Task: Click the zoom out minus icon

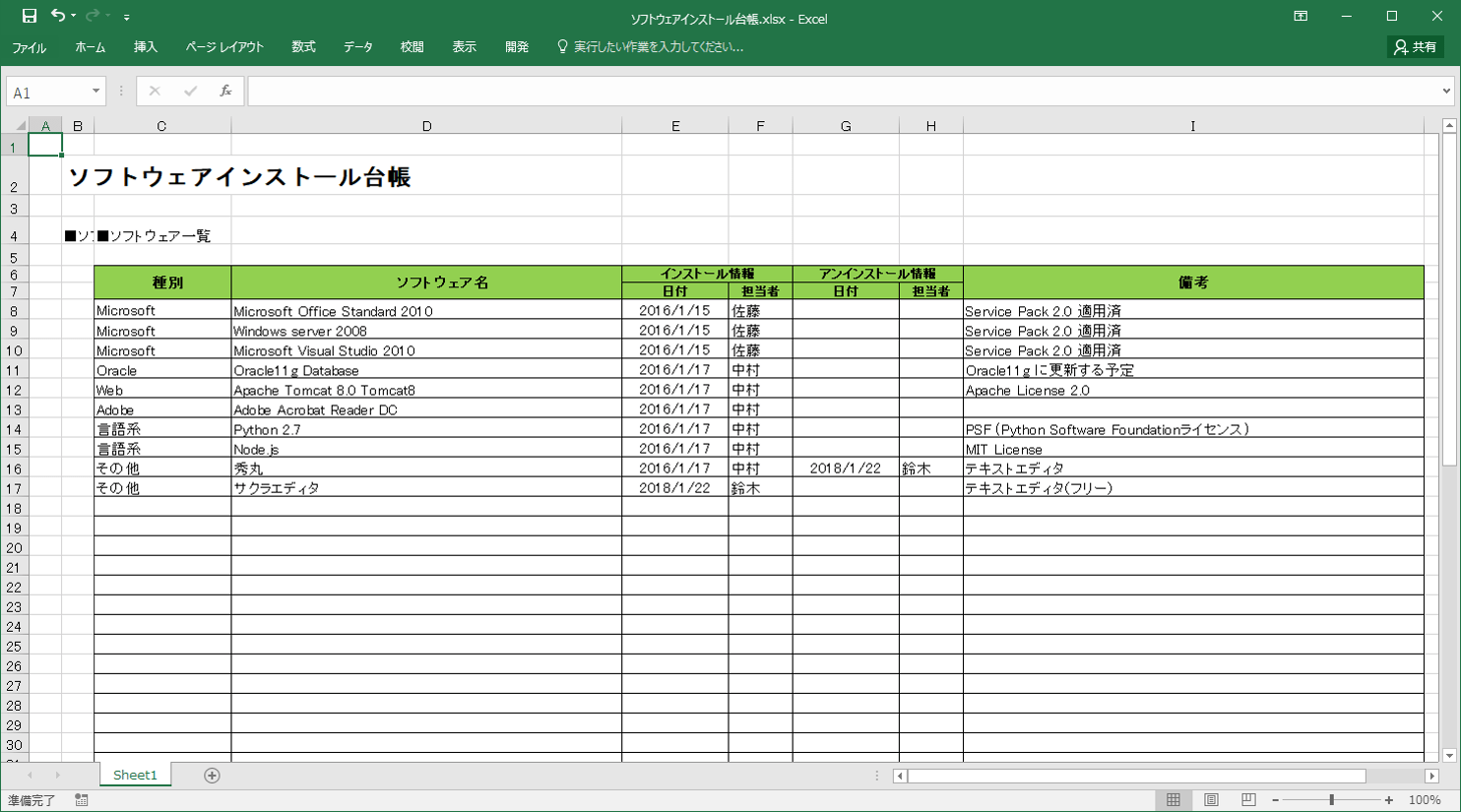Action: (1275, 800)
